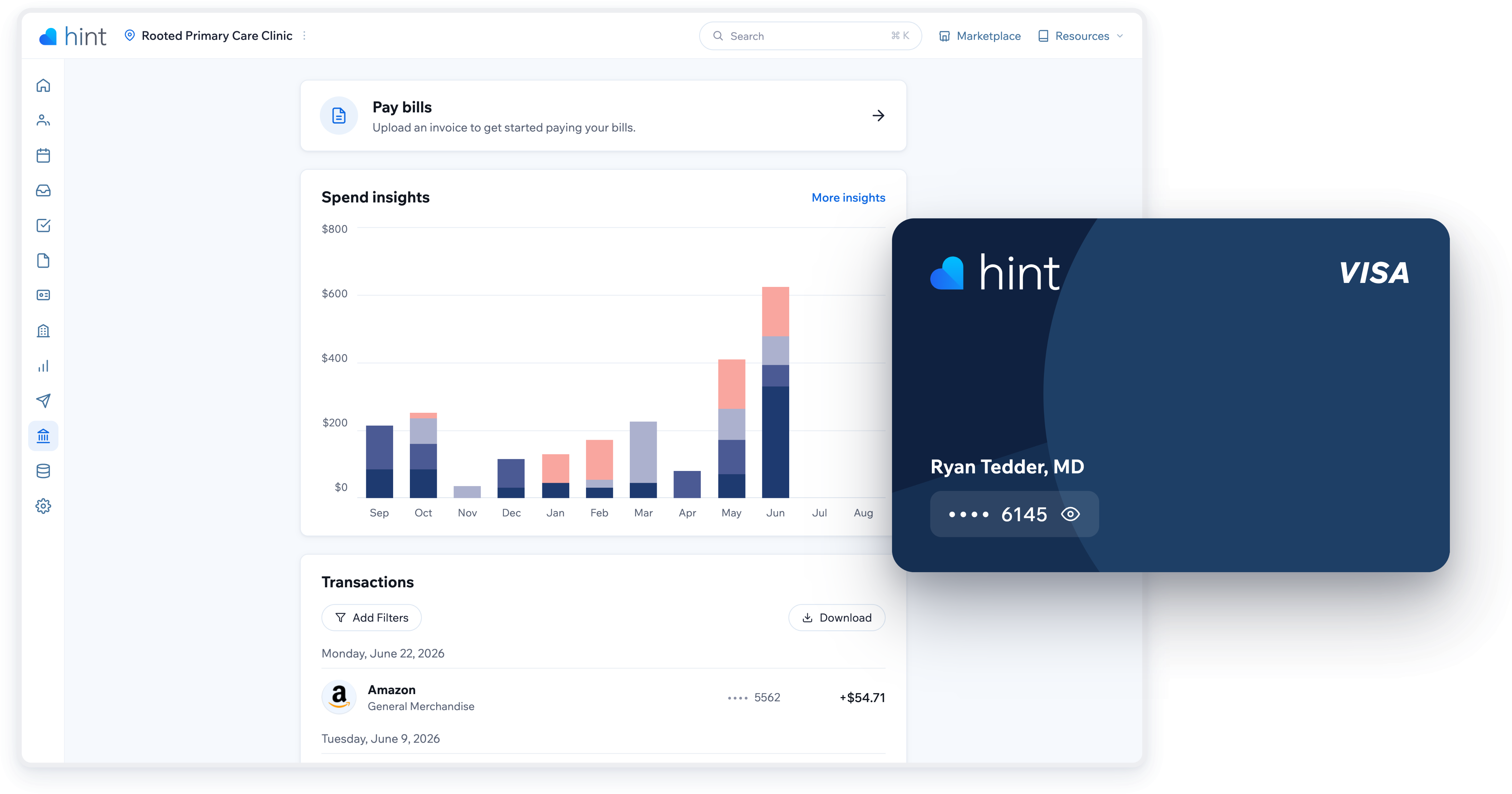1512x794 pixels.
Task: Click the May bar in chart
Action: pos(731,429)
